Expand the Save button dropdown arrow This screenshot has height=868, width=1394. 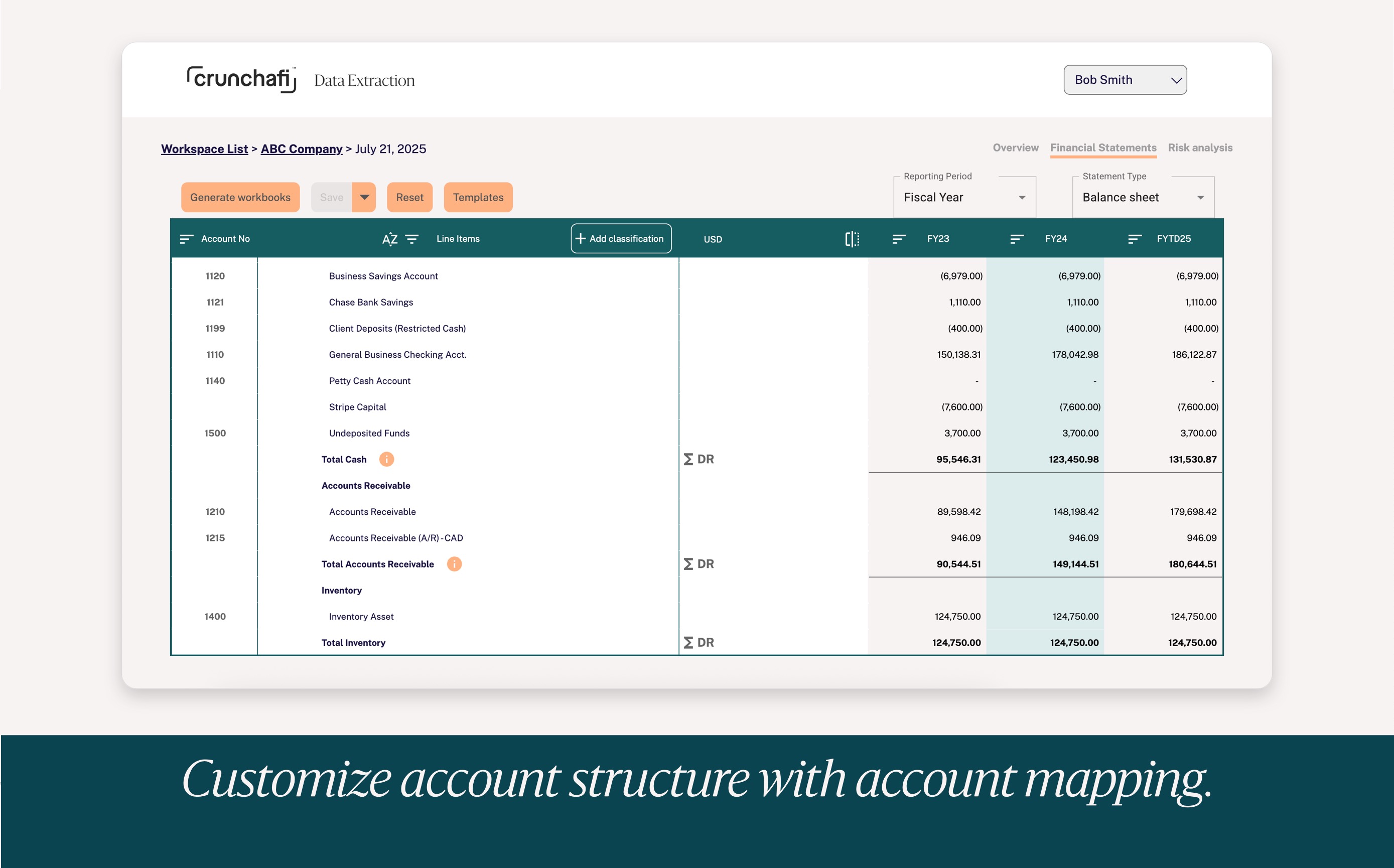click(x=364, y=198)
